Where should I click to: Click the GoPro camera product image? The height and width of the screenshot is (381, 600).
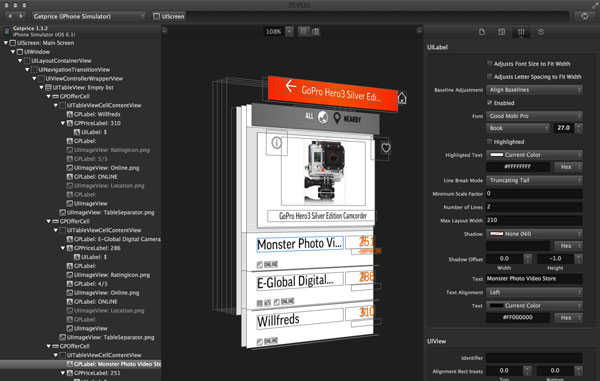324,172
